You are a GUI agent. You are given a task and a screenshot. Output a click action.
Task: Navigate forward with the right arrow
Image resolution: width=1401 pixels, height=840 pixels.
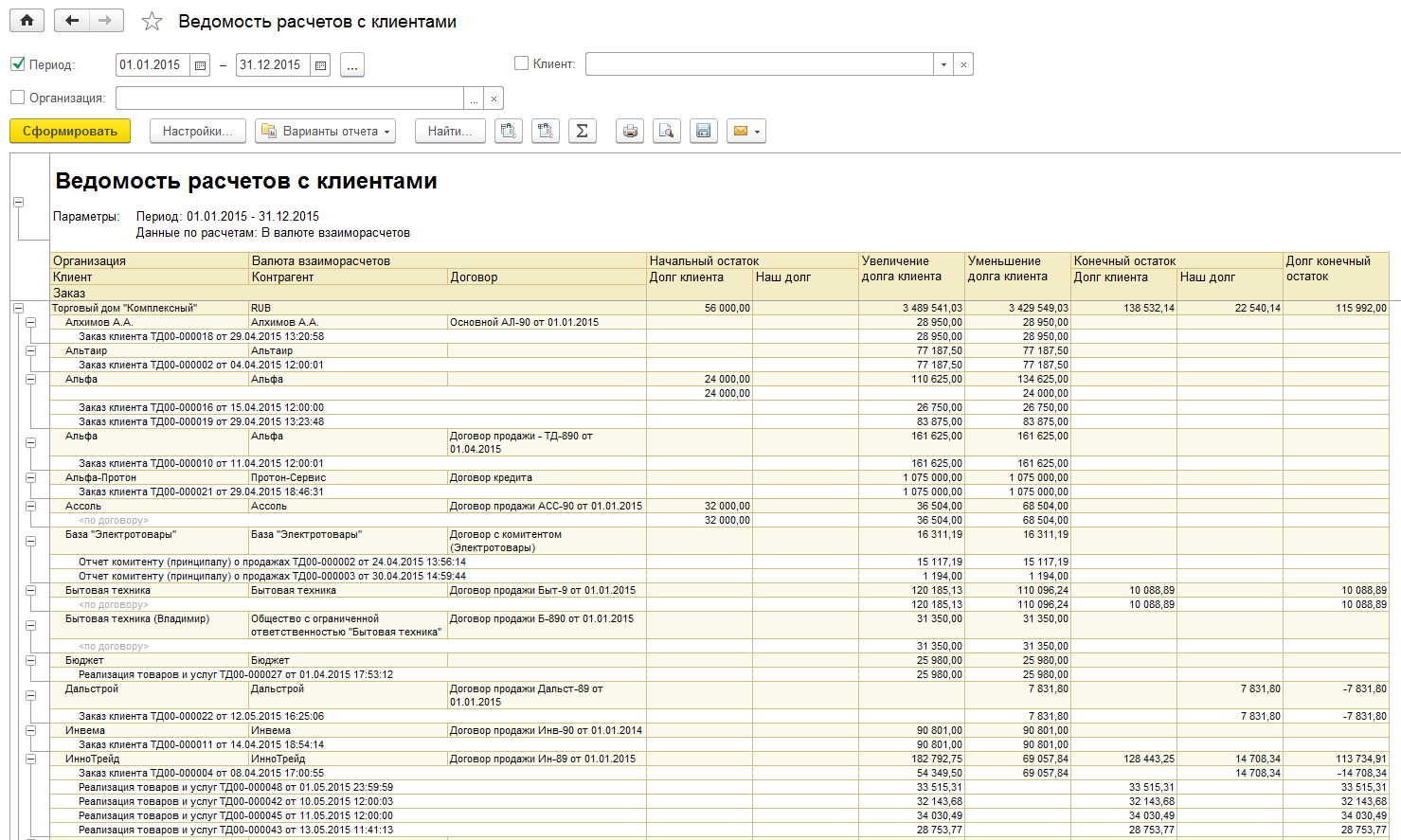point(106,20)
